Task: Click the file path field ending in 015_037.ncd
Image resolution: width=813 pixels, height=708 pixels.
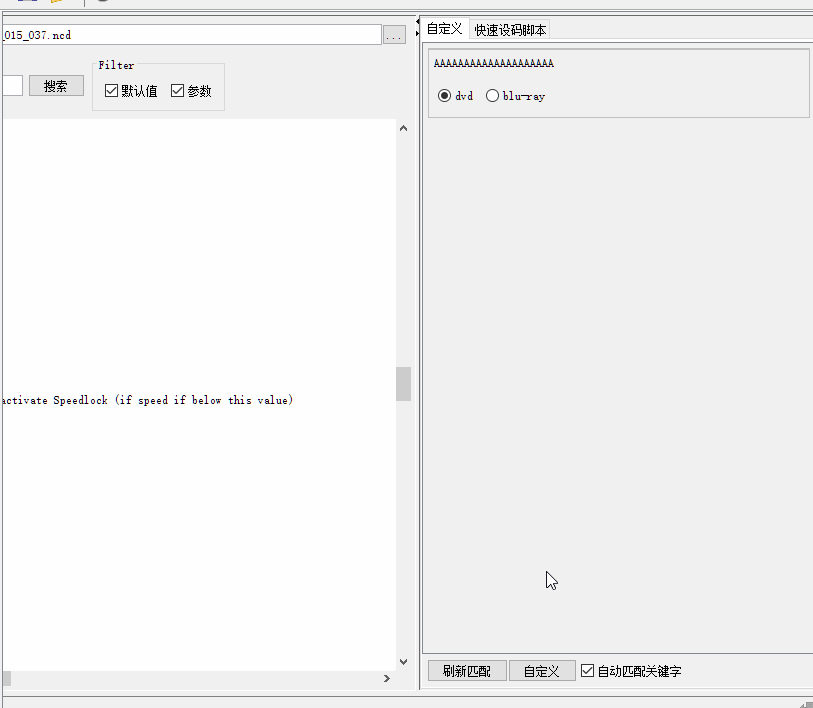Action: [192, 35]
